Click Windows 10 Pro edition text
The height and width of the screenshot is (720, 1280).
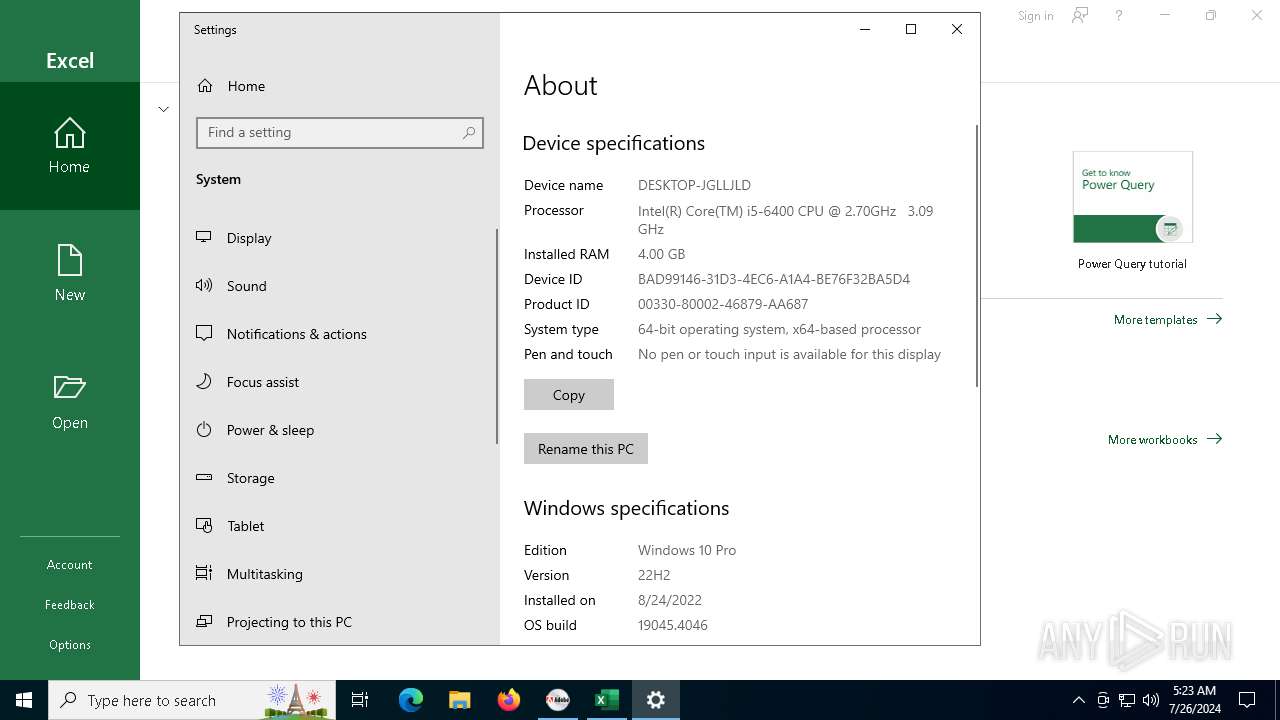tap(687, 550)
